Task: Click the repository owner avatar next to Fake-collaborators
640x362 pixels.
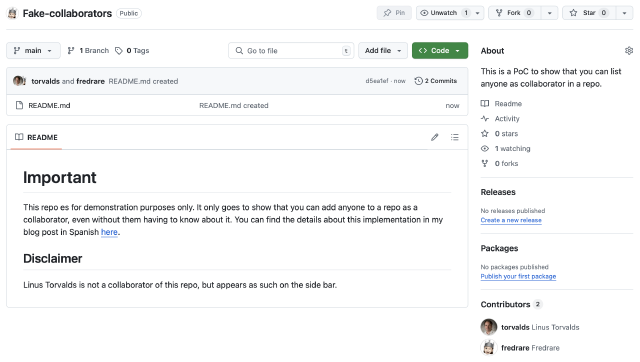Action: coord(13,13)
